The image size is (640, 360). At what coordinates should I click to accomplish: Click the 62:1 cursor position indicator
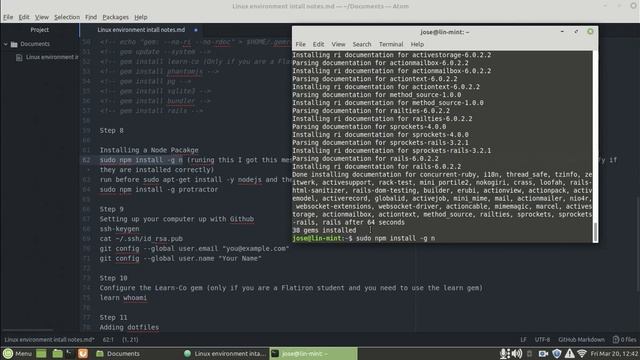[x=108, y=340]
